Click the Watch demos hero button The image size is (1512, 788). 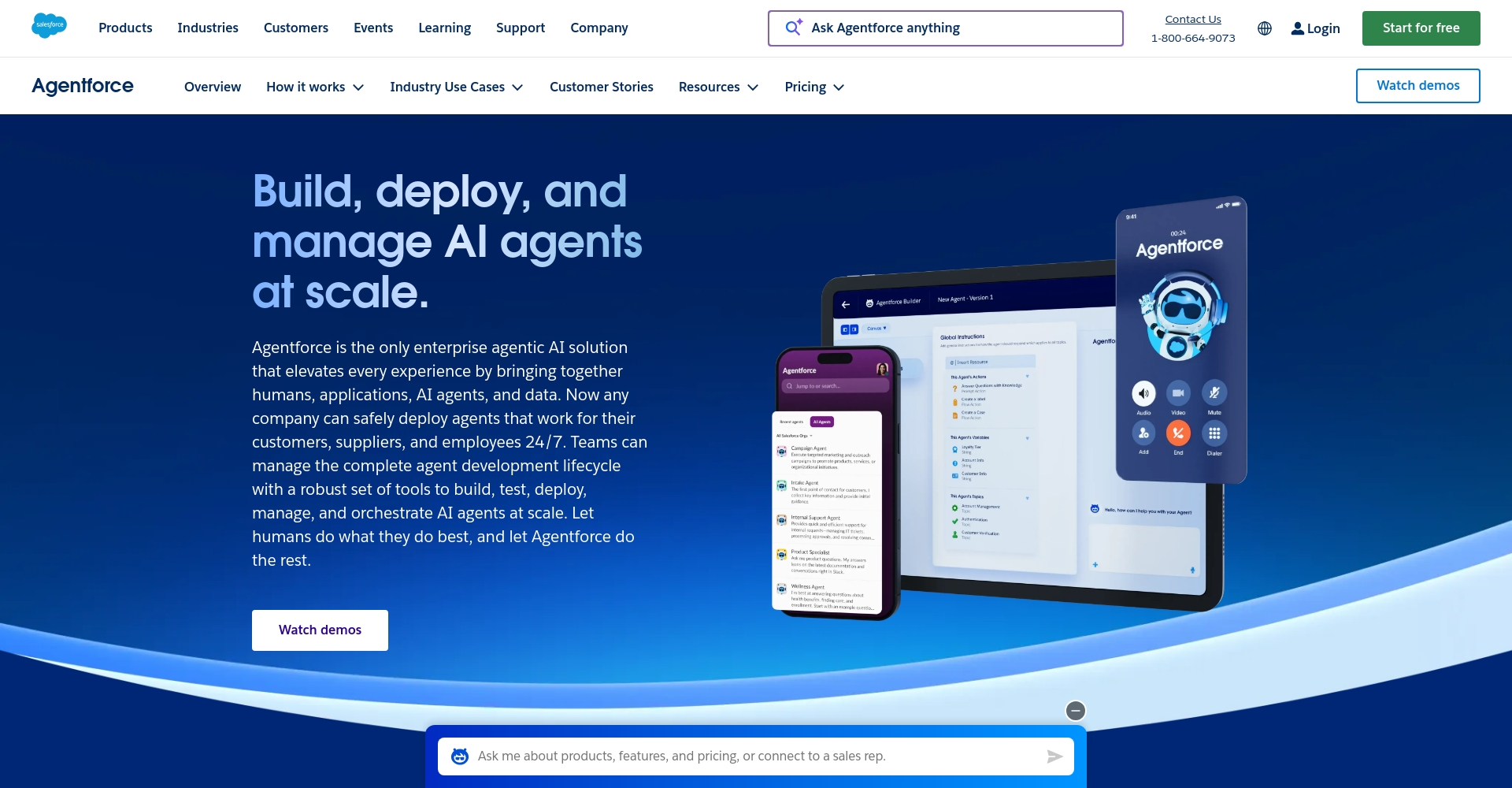tap(320, 630)
